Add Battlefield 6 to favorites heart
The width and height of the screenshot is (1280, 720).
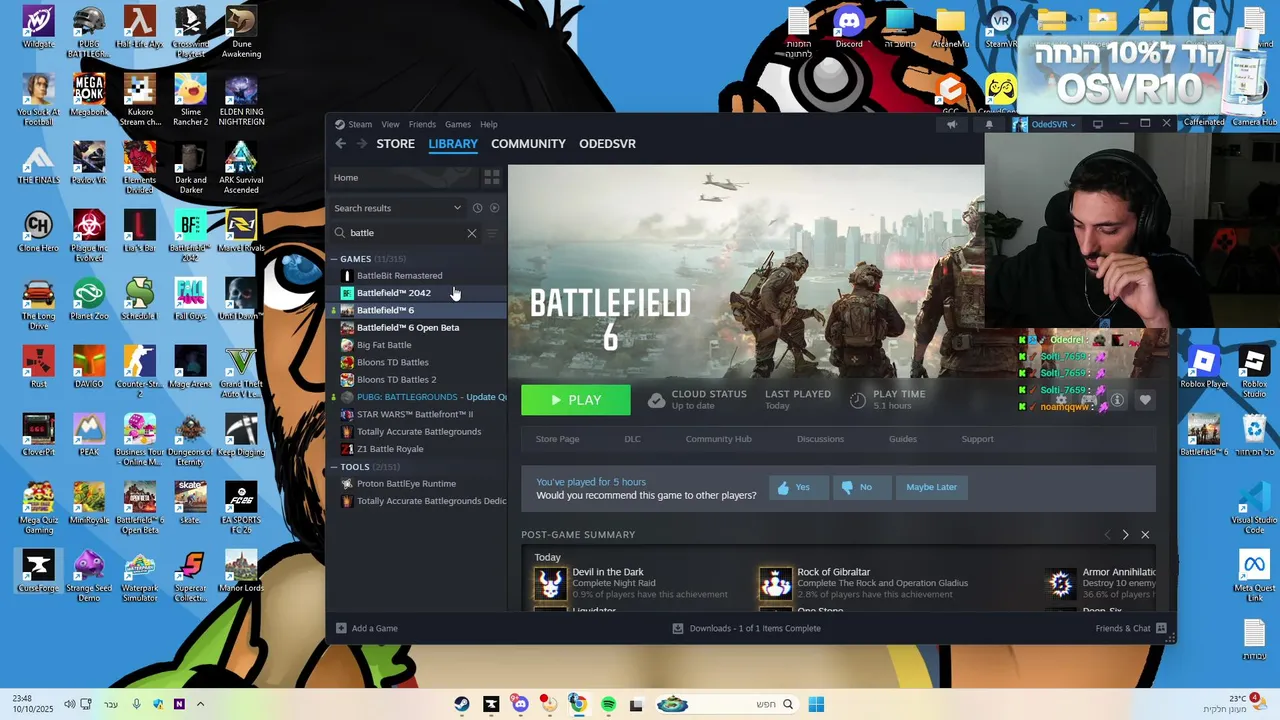pyautogui.click(x=1145, y=400)
